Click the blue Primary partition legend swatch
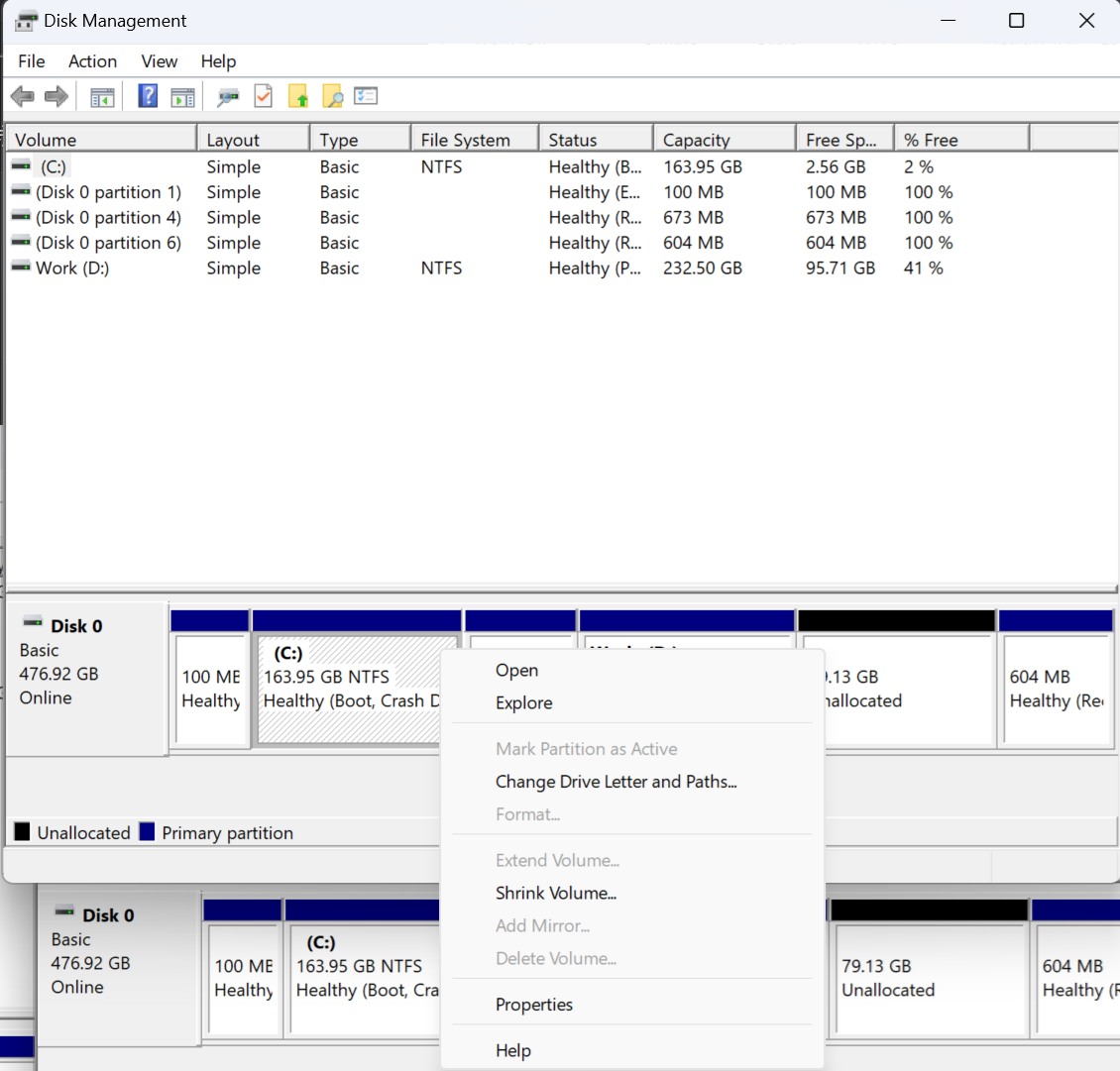The height and width of the screenshot is (1071, 1120). [147, 832]
